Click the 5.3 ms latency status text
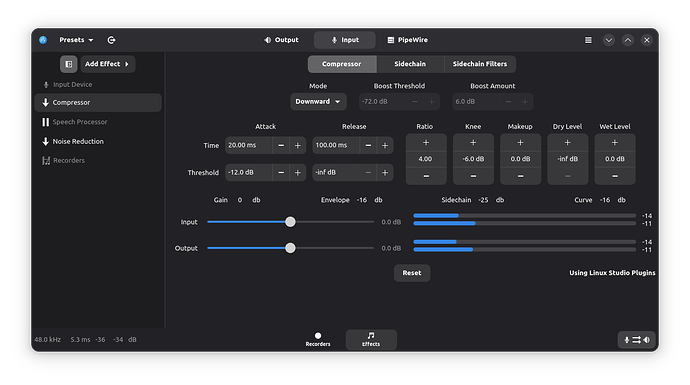 tap(80, 340)
